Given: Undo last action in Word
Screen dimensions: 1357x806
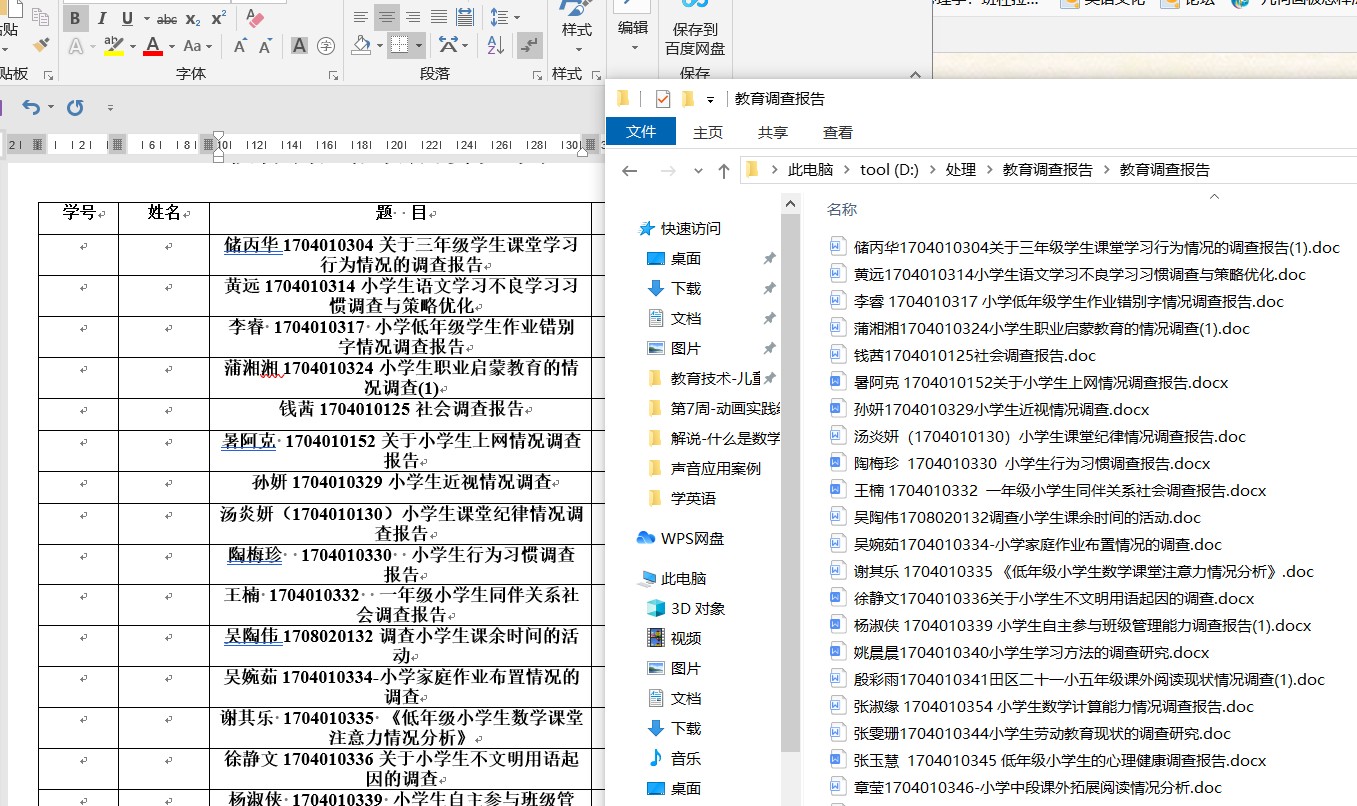Looking at the screenshot, I should [31, 107].
